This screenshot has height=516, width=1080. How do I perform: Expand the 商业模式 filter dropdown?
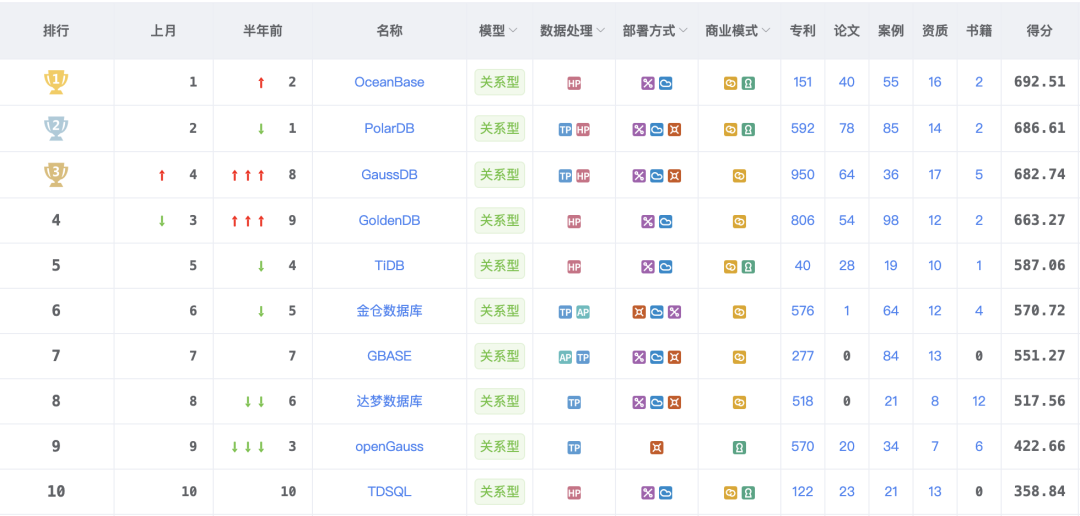pos(766,31)
